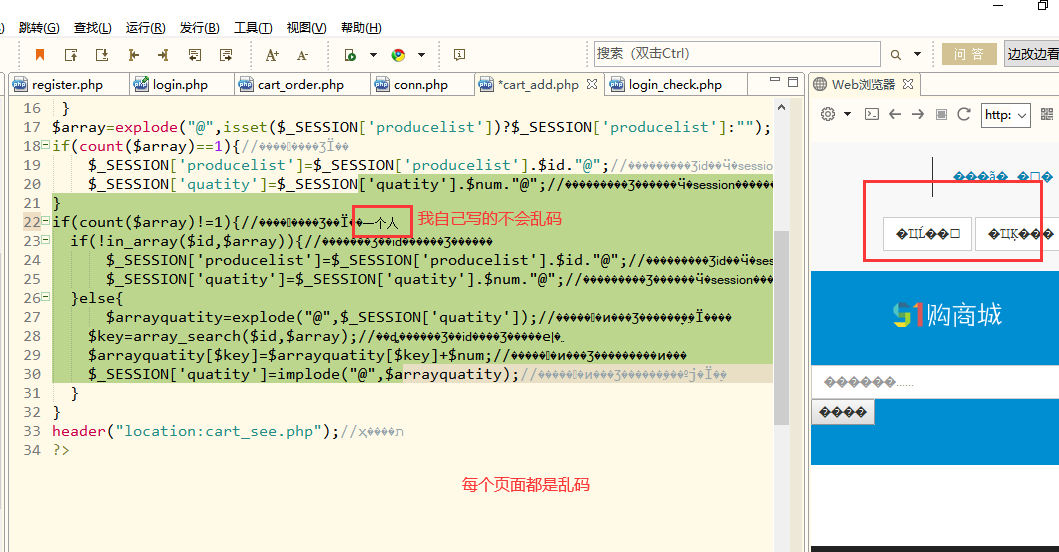
Task: Collapse the code fold at line 18
Action: [45, 145]
